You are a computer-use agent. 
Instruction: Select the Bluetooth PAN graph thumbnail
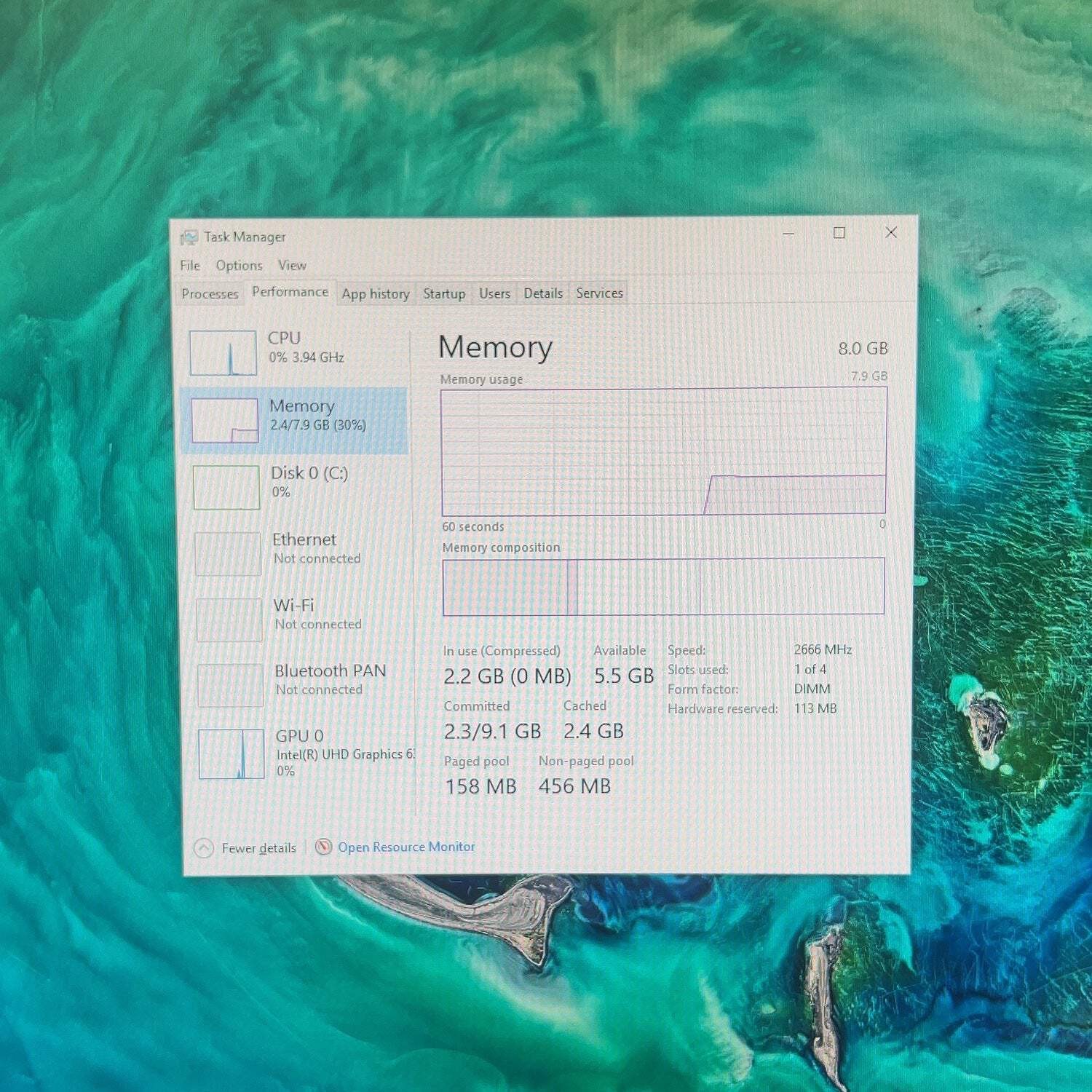click(x=230, y=685)
